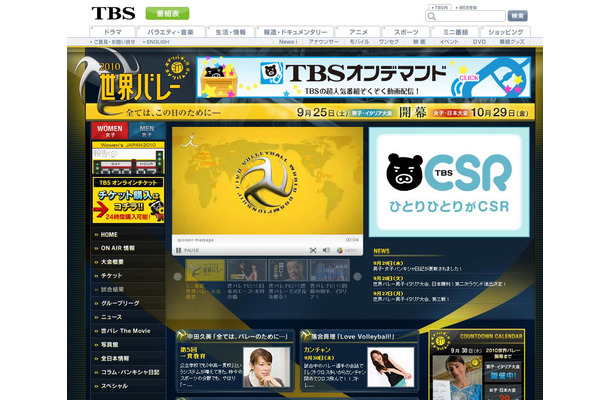
Task: Open the ミニ番組 navigation tab
Action: pos(455,32)
